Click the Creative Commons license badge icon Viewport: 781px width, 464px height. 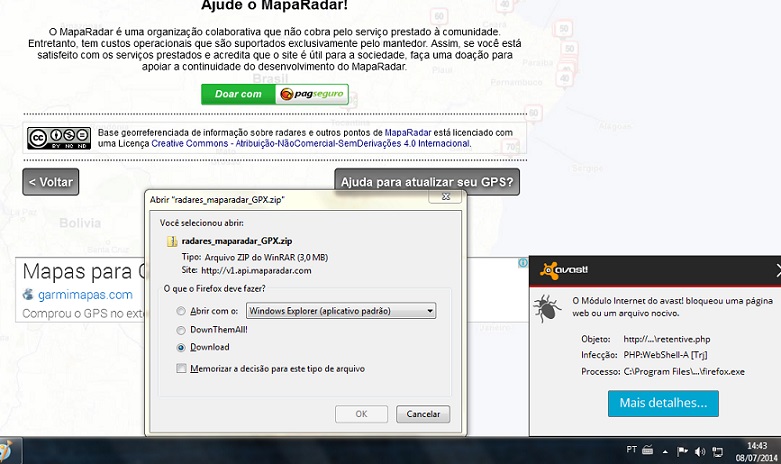point(59,138)
